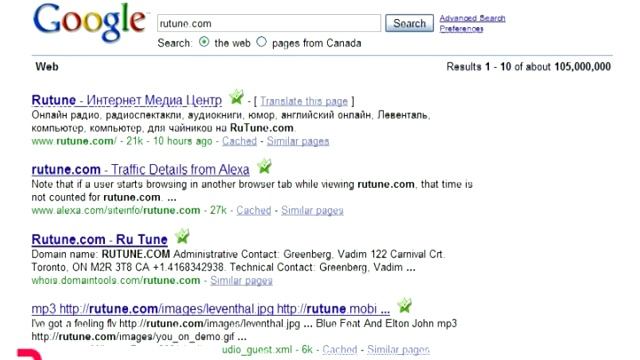Click 'Translate this page' link
Screen dimensions: 640x360
[304, 101]
